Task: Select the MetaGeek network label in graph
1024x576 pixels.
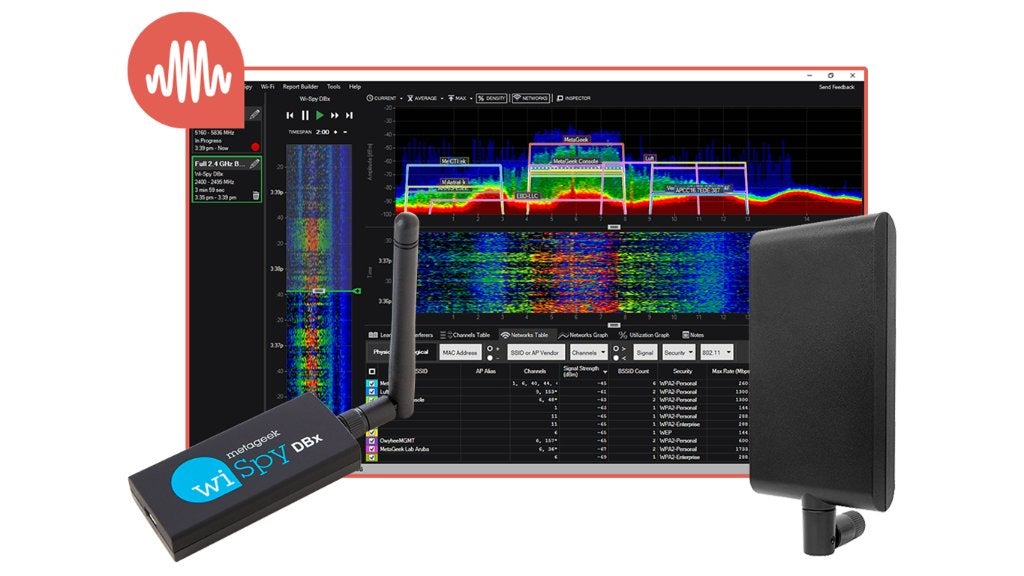Action: coord(576,139)
